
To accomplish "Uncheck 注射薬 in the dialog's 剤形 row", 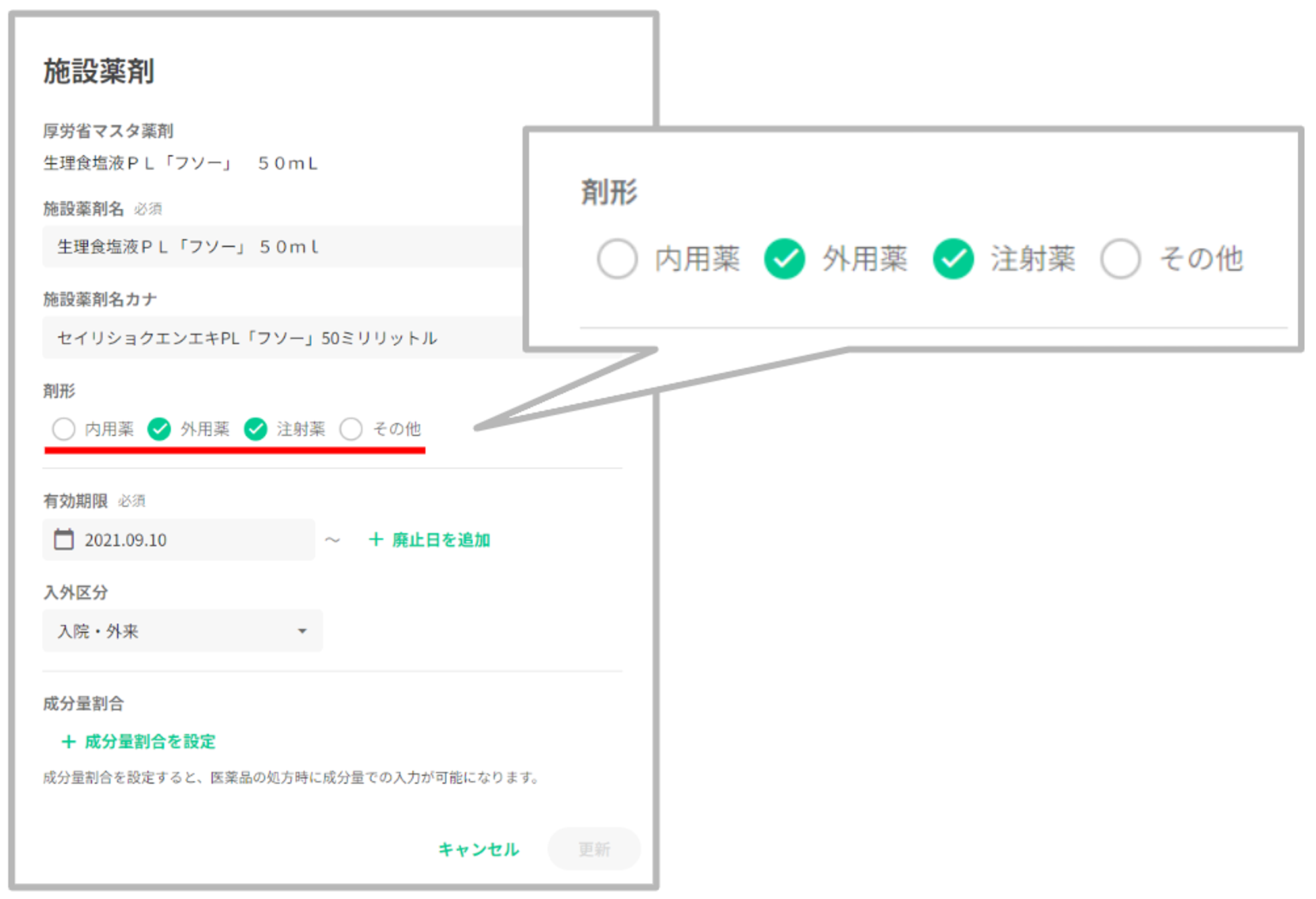I will 255,429.
